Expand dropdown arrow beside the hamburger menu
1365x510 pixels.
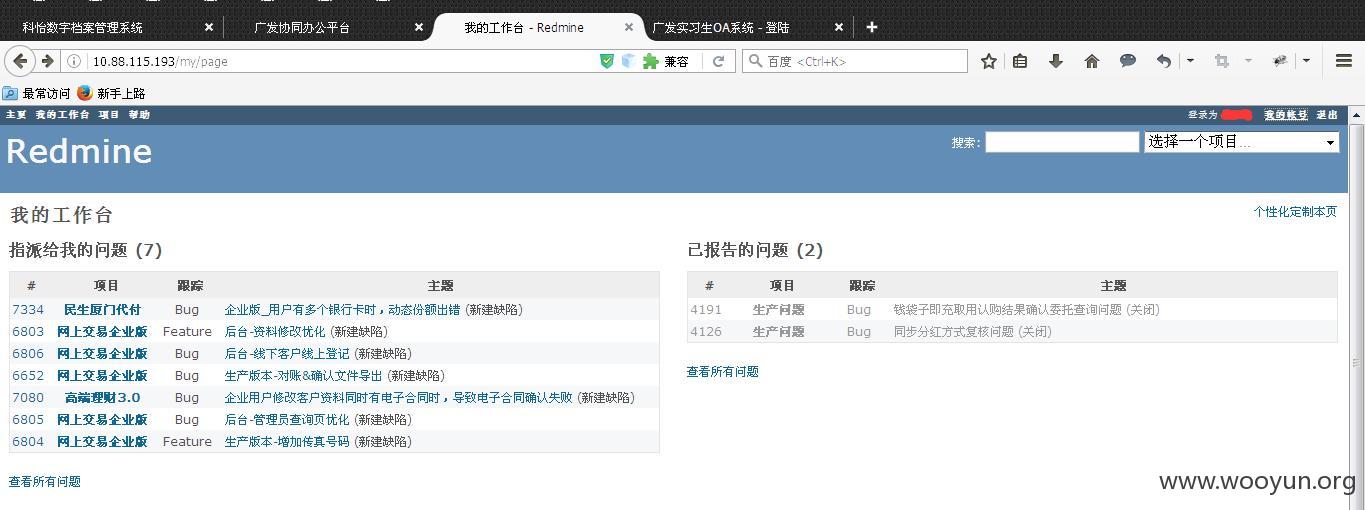click(1306, 61)
